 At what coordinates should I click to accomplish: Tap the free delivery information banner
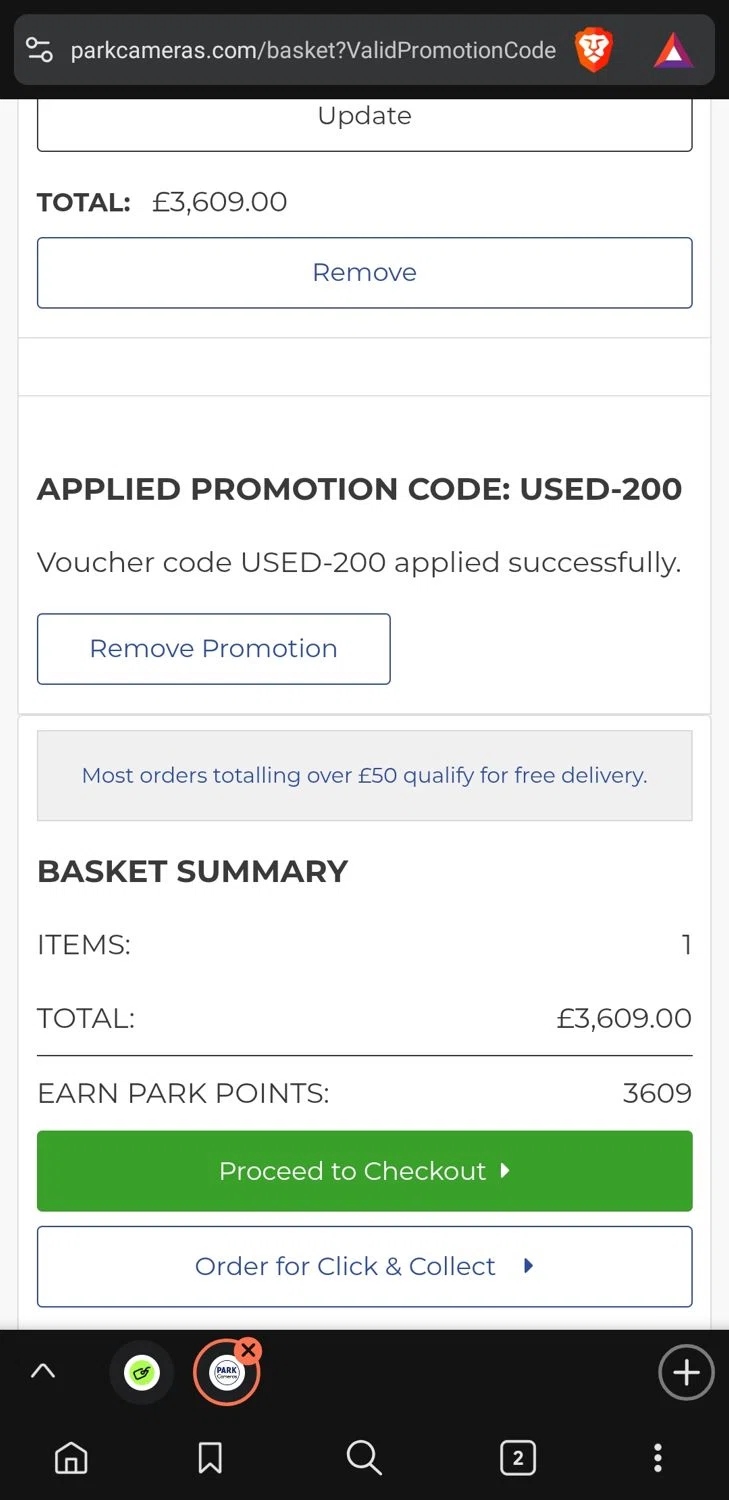coord(364,775)
